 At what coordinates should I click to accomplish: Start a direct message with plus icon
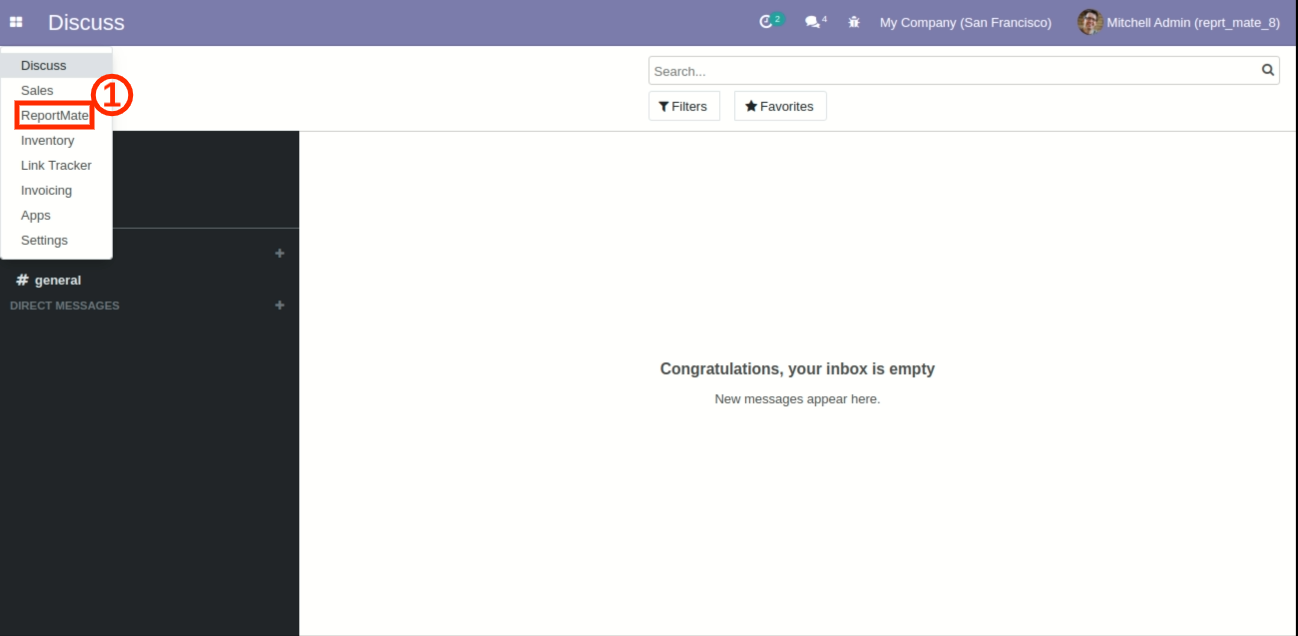[280, 305]
